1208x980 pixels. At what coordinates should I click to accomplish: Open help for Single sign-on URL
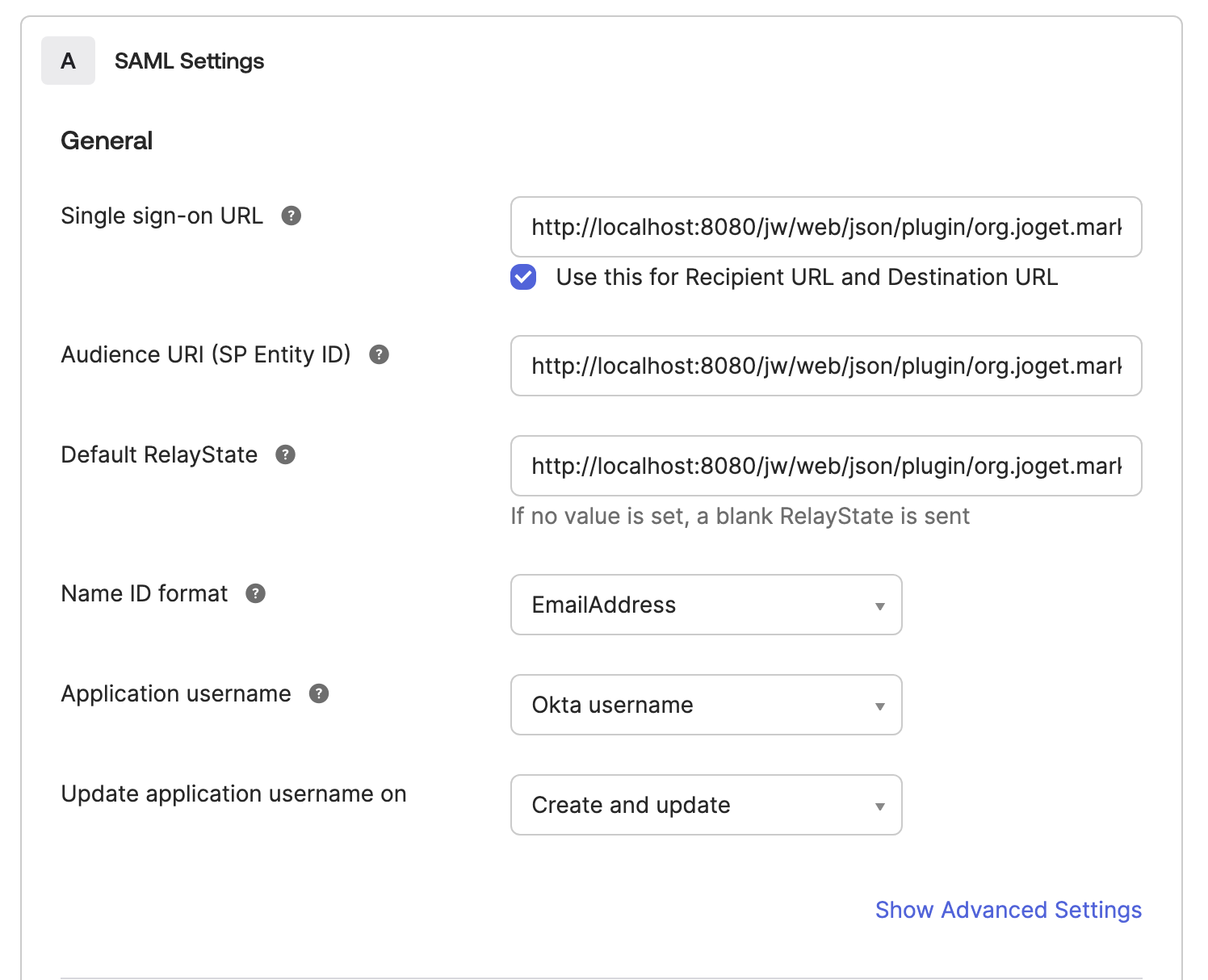point(292,216)
